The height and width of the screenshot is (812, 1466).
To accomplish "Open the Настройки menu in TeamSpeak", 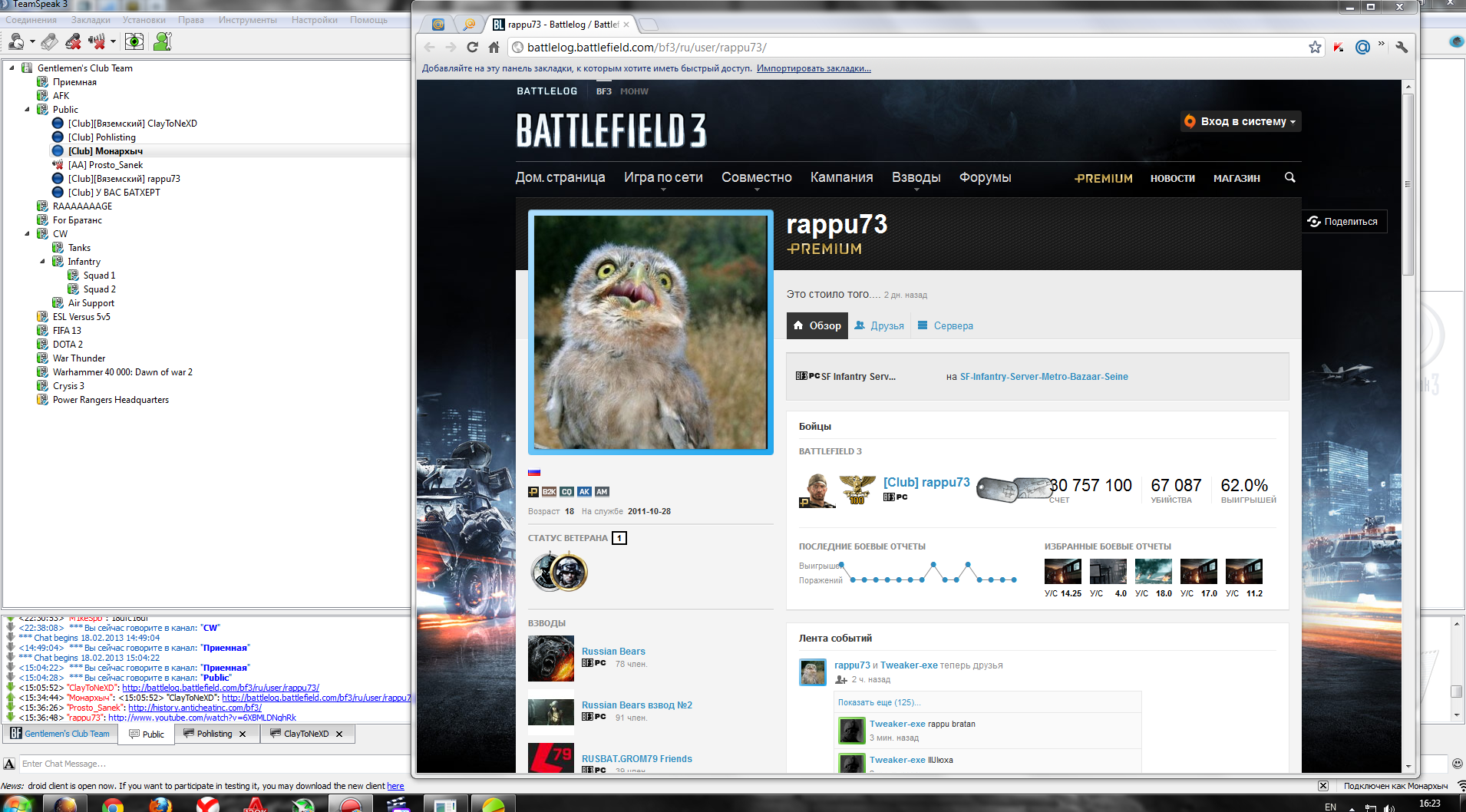I will pos(314,20).
